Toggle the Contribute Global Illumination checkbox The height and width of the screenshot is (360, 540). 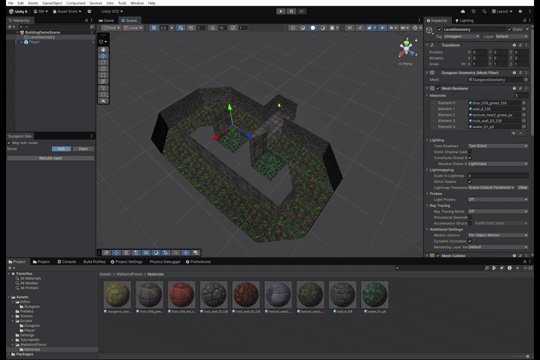[470, 158]
